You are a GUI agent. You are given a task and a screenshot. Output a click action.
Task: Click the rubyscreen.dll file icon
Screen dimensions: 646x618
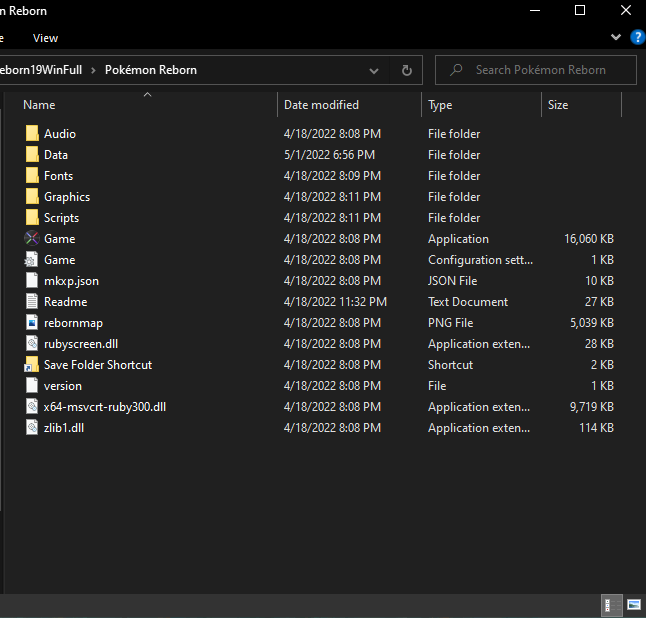pyautogui.click(x=32, y=344)
